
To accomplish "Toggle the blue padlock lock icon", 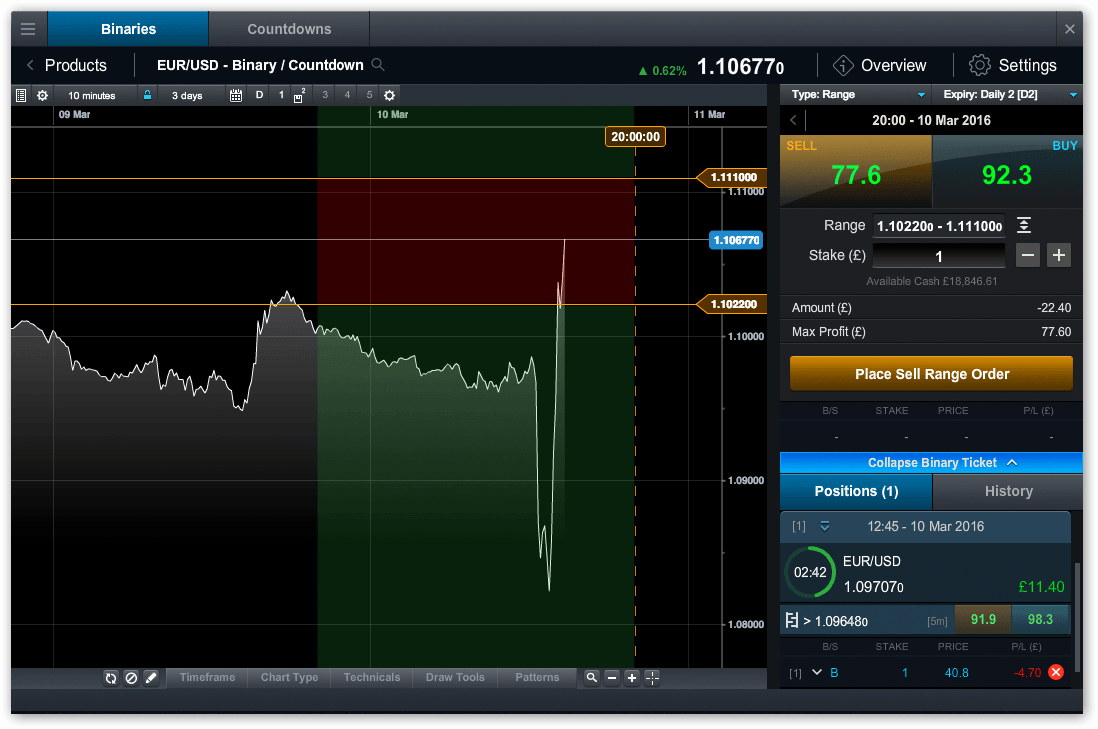I will click(147, 95).
